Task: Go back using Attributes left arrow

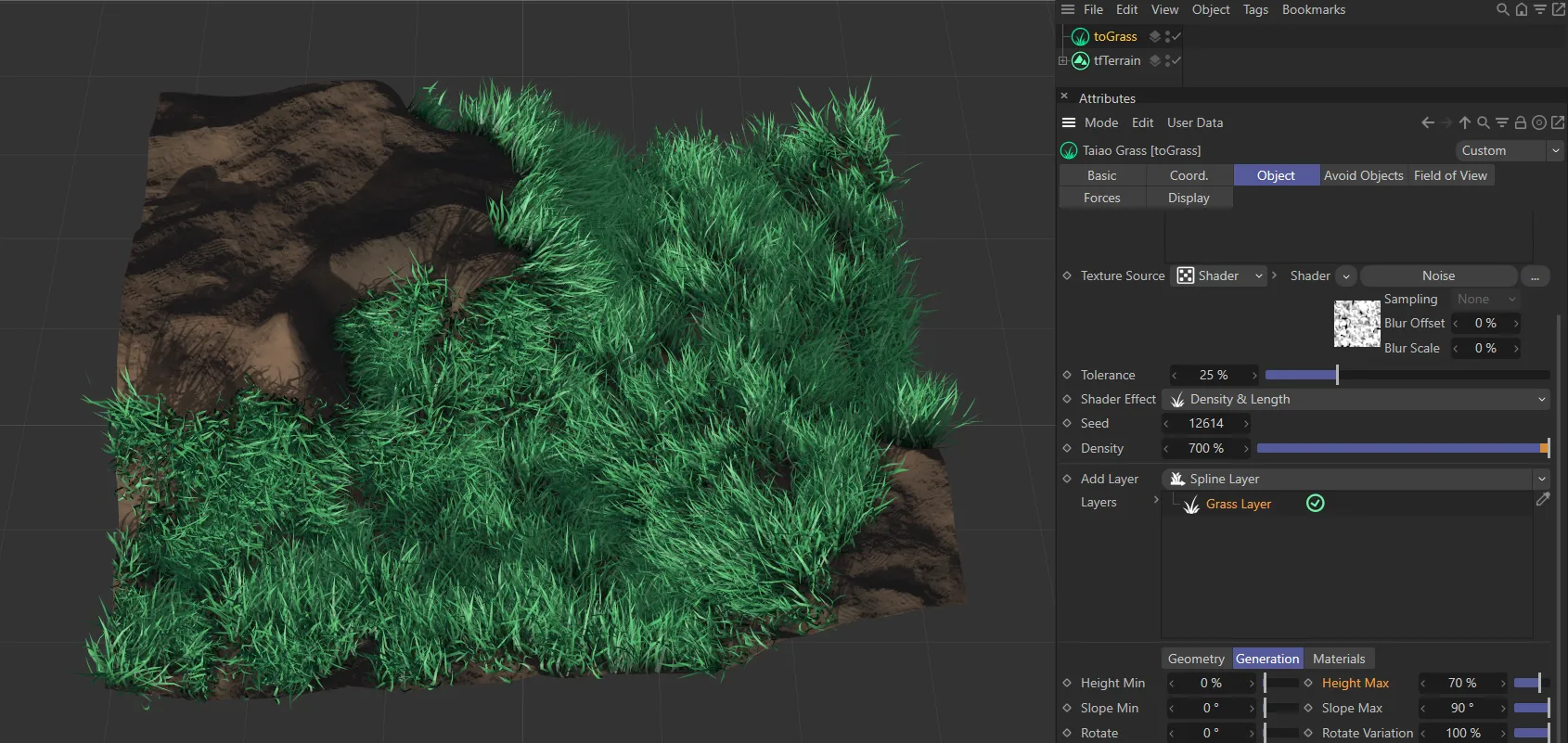Action: pyautogui.click(x=1428, y=122)
